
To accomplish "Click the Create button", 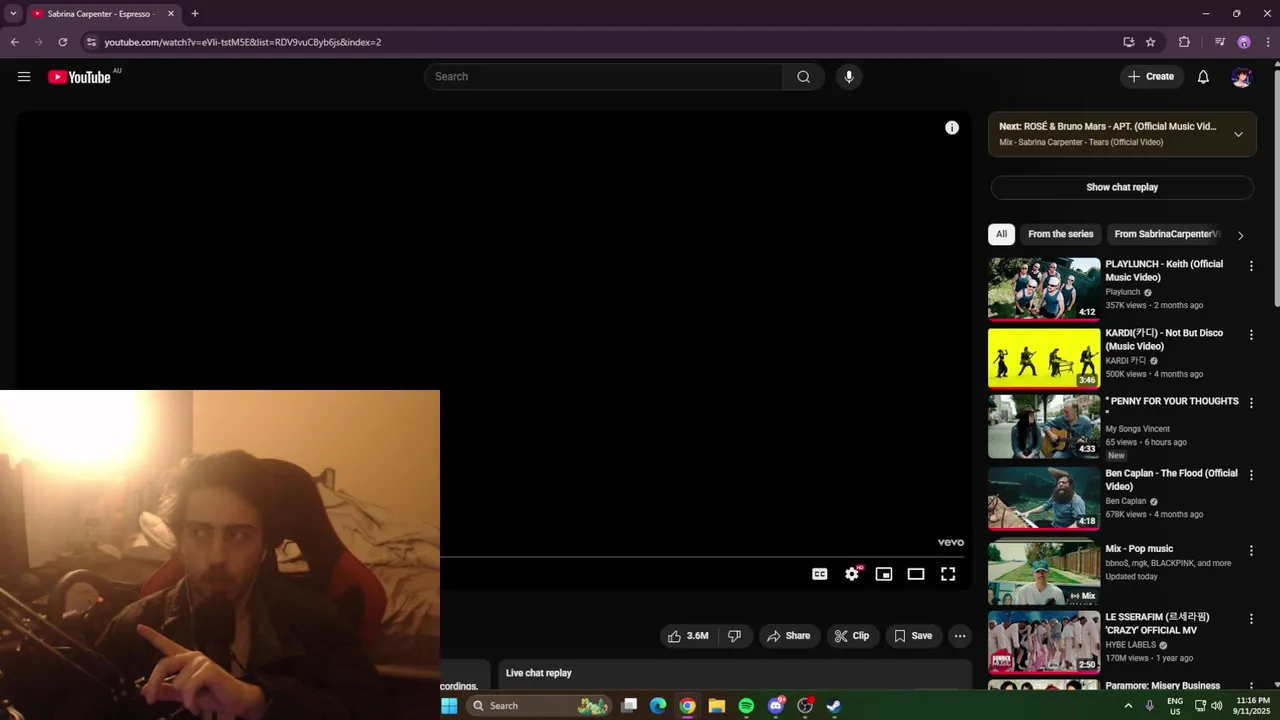I will [1151, 77].
